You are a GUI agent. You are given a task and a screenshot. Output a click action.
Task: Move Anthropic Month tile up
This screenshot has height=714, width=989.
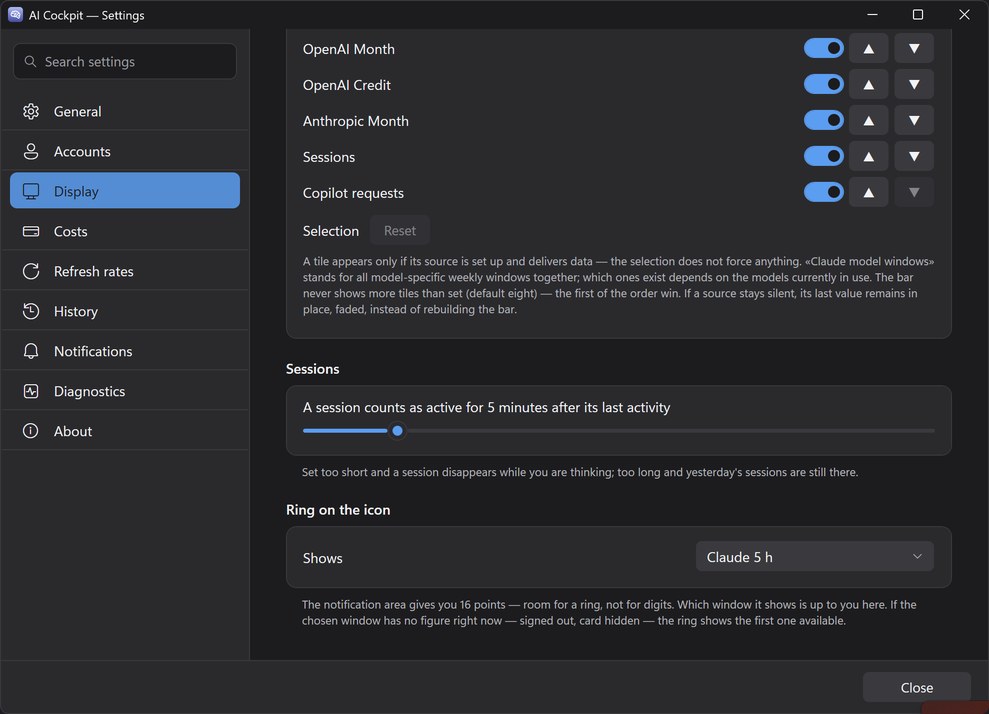(x=869, y=120)
